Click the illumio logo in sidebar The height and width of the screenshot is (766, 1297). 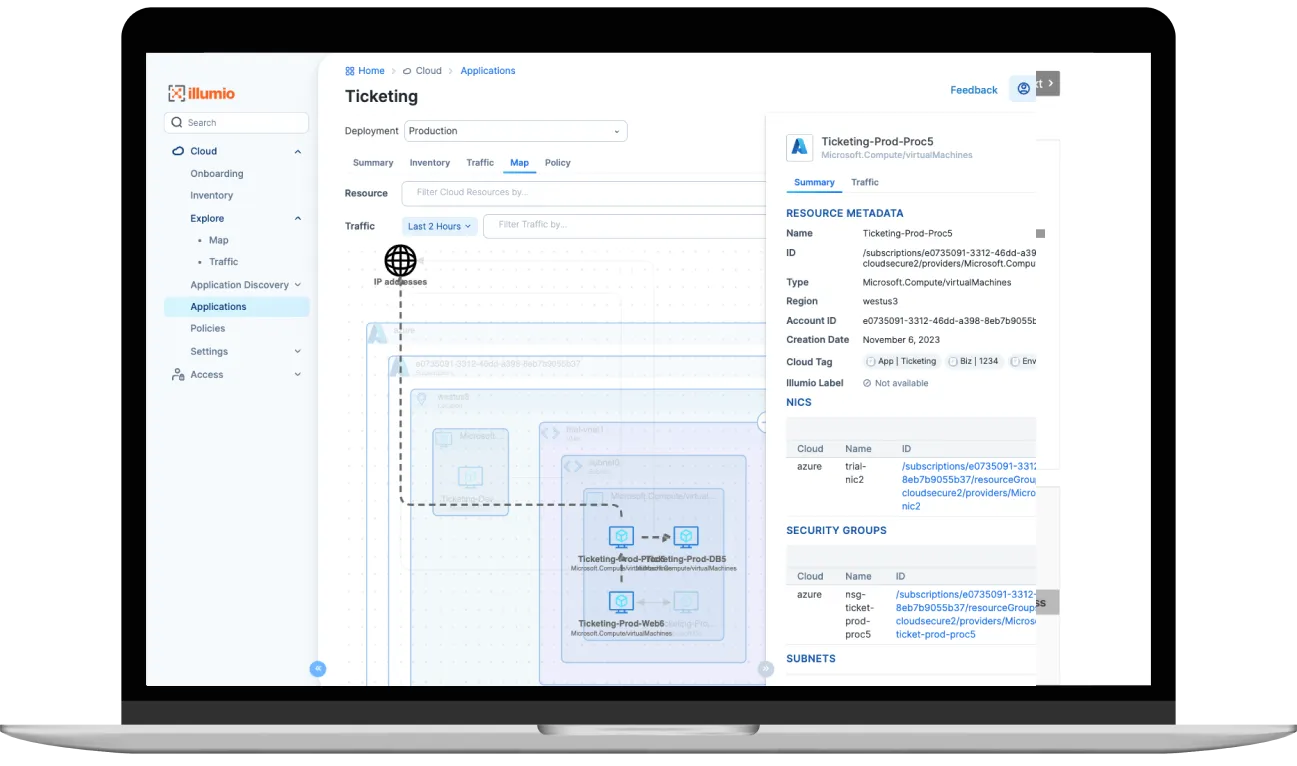(201, 93)
